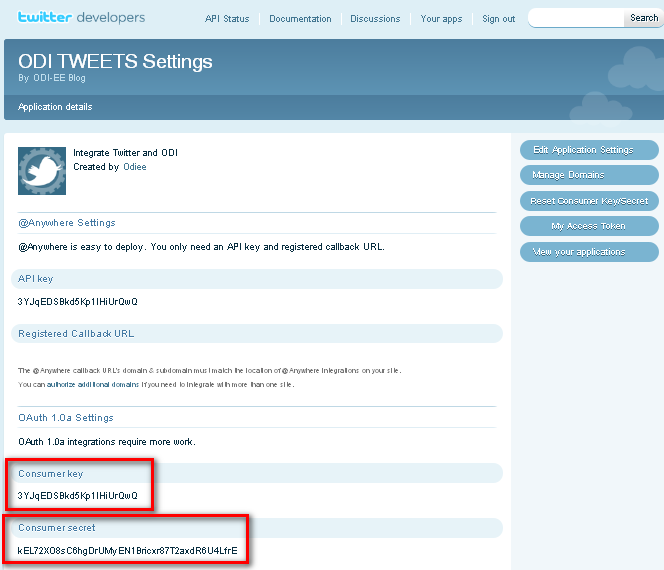Click the Consumer key section label
Viewport: 664px width, 570px height.
click(50, 473)
